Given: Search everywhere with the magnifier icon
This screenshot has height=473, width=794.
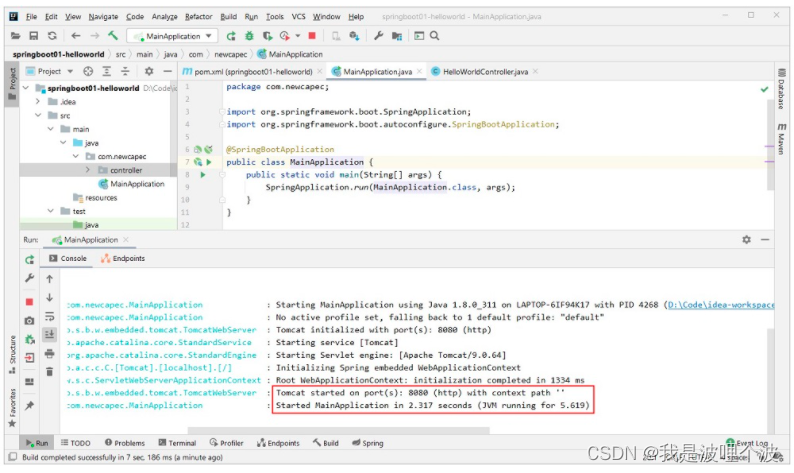Looking at the screenshot, I should [x=434, y=36].
